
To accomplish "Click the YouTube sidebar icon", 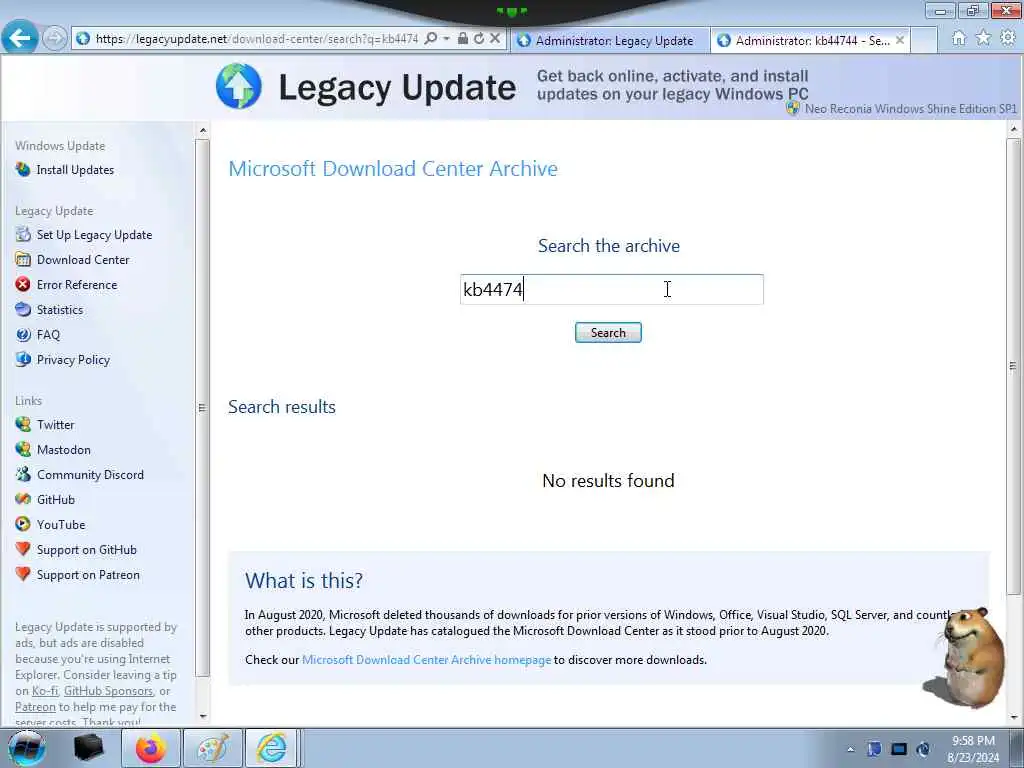I will tap(23, 524).
